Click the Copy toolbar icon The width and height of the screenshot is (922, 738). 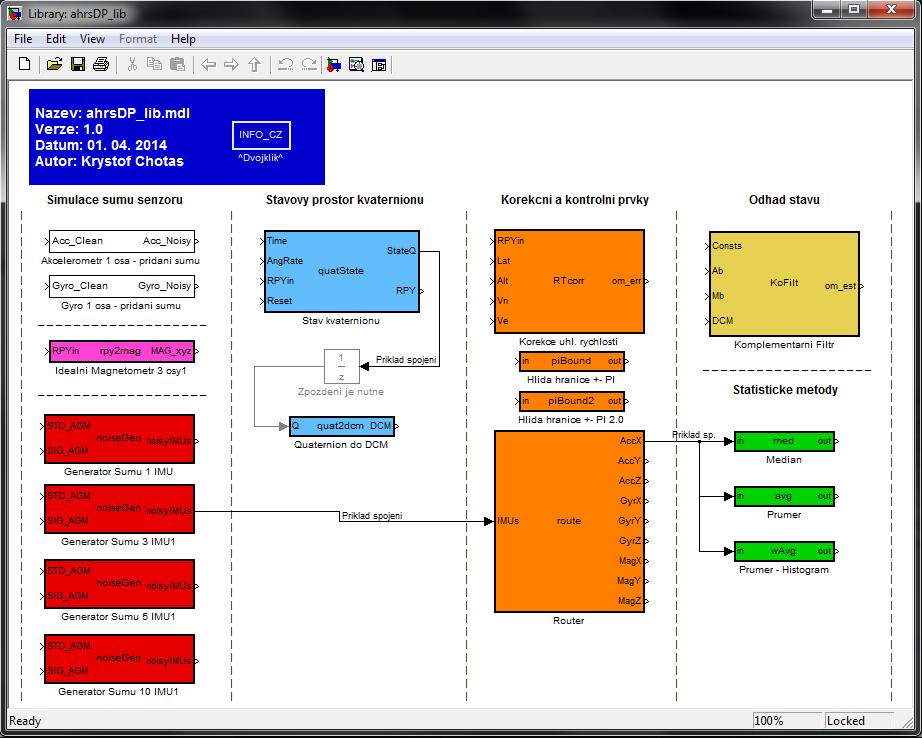[x=154, y=64]
